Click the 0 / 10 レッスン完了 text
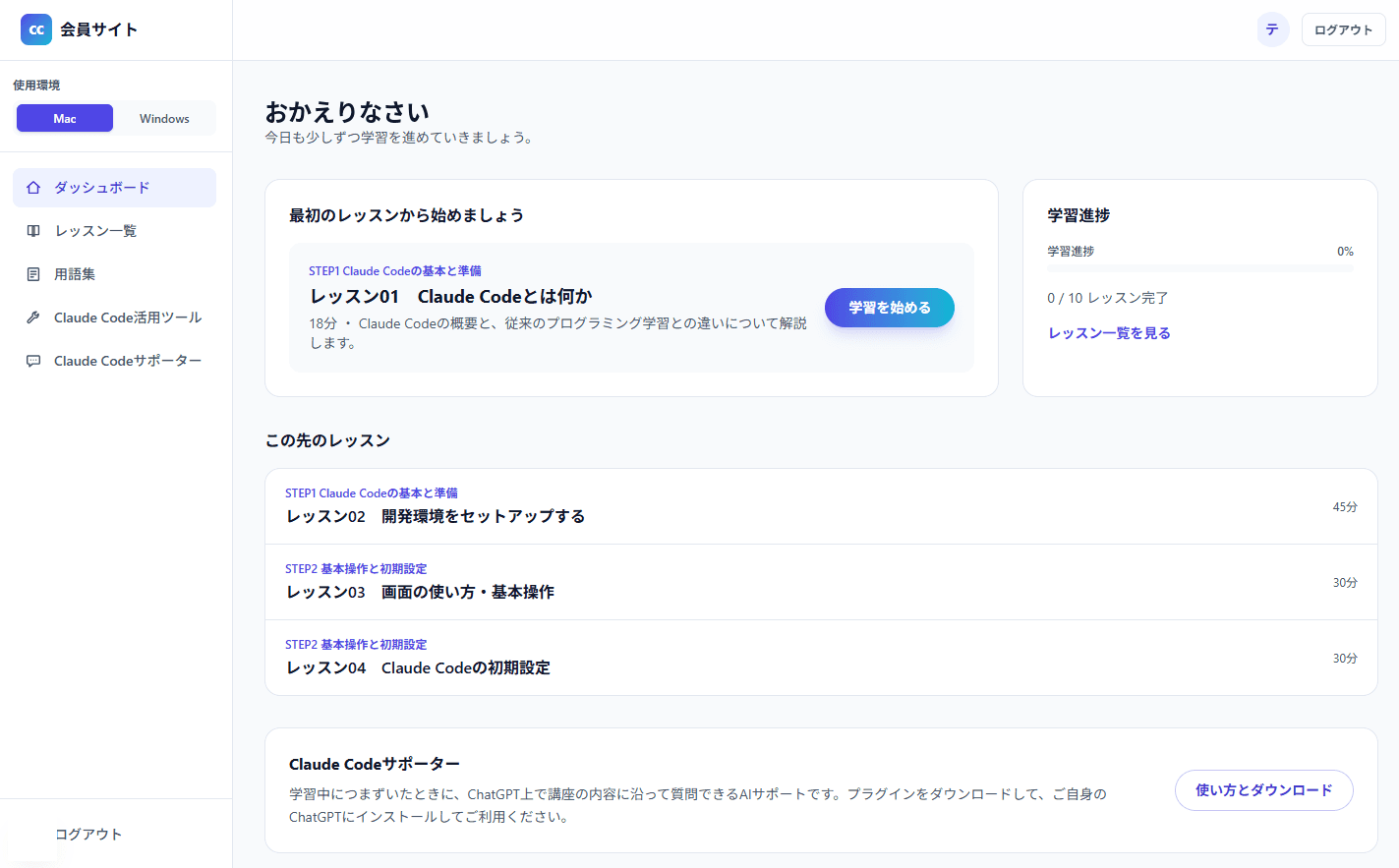 point(1107,298)
